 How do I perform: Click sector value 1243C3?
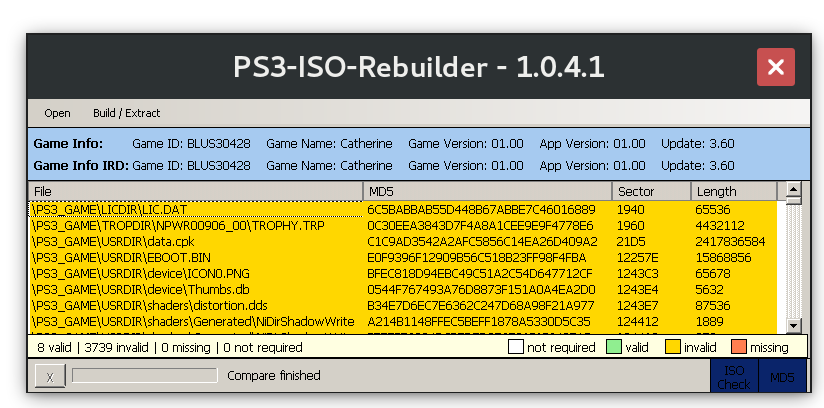637,273
